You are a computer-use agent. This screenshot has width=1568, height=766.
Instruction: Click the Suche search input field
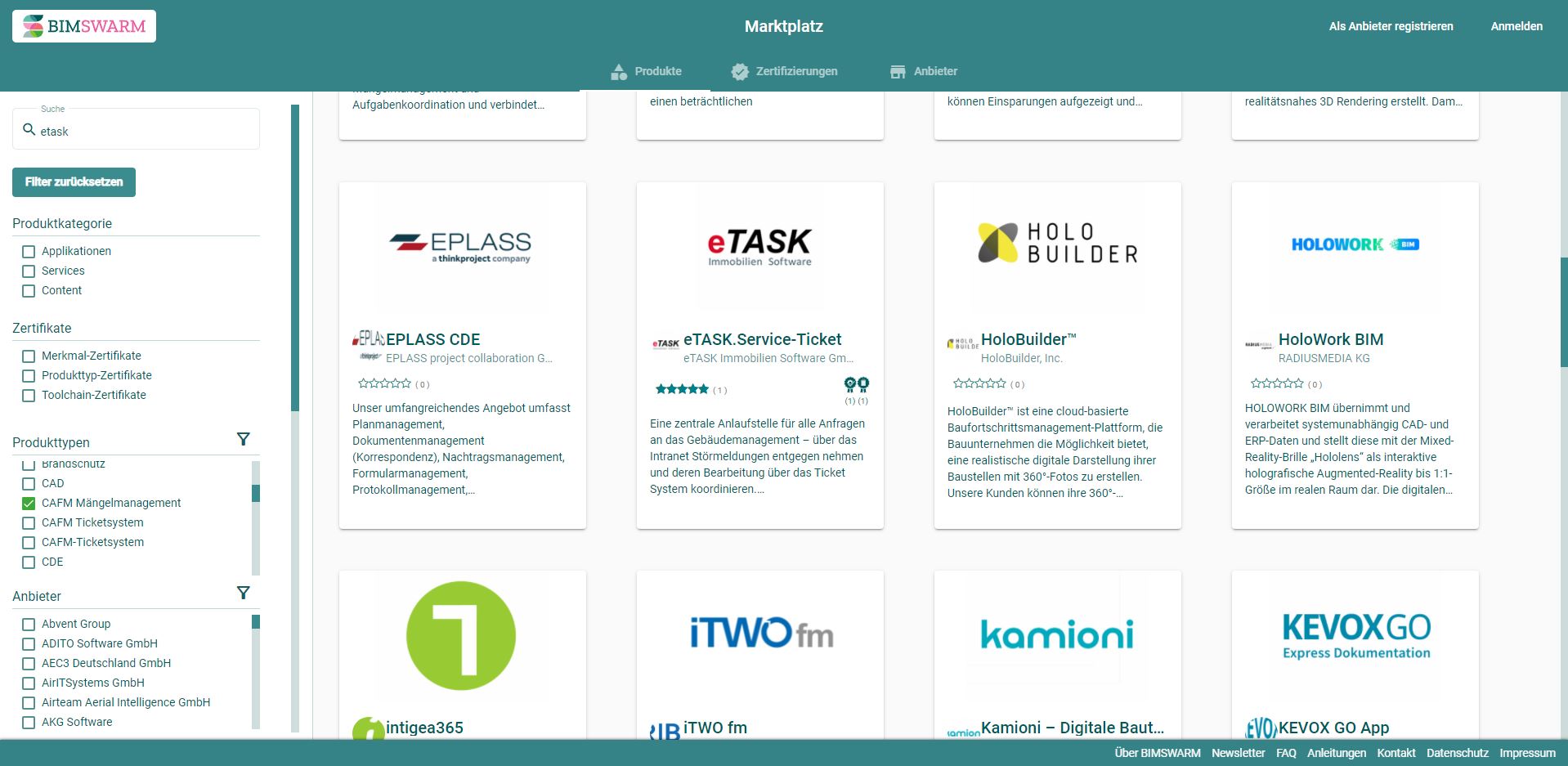(136, 129)
